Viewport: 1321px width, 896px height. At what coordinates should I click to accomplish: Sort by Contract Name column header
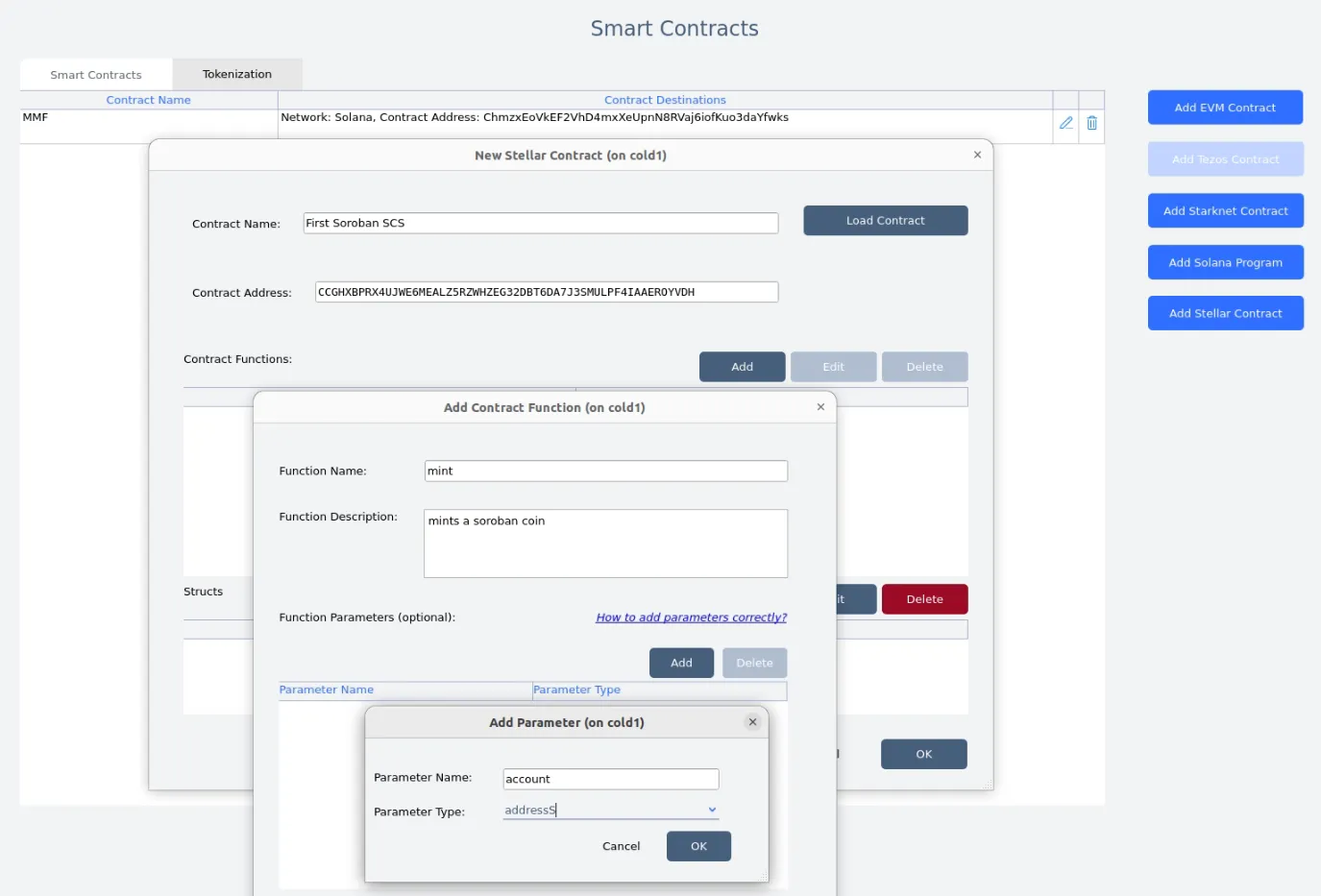pyautogui.click(x=149, y=100)
